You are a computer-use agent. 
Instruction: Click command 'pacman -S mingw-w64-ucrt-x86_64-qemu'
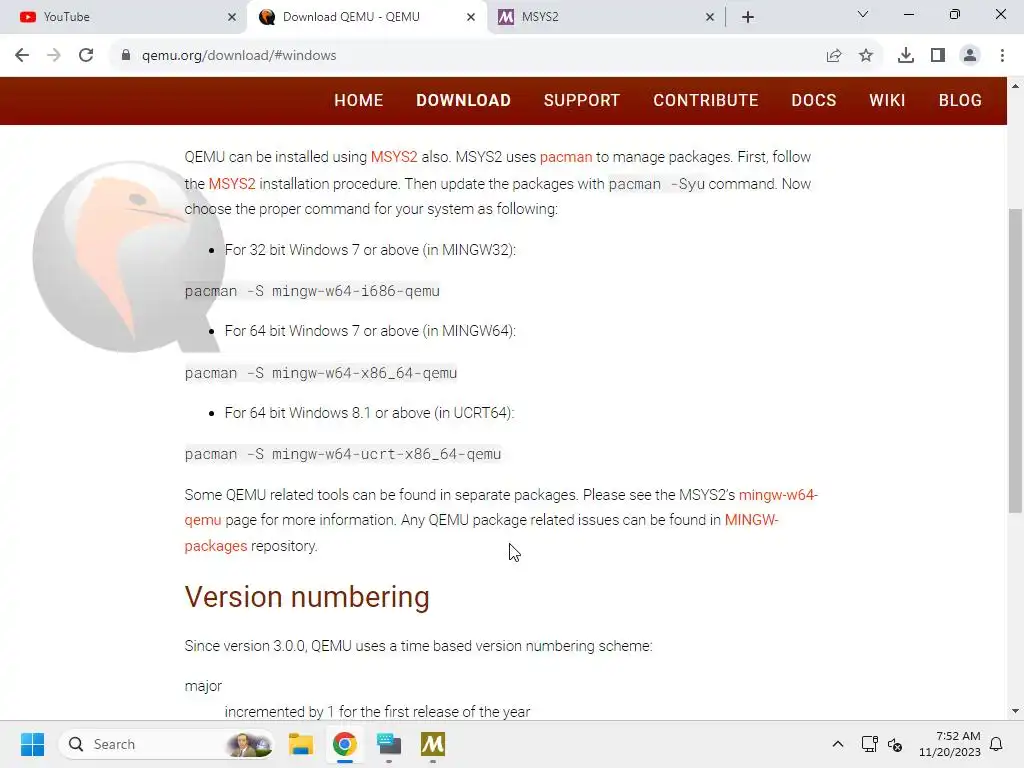tap(343, 454)
